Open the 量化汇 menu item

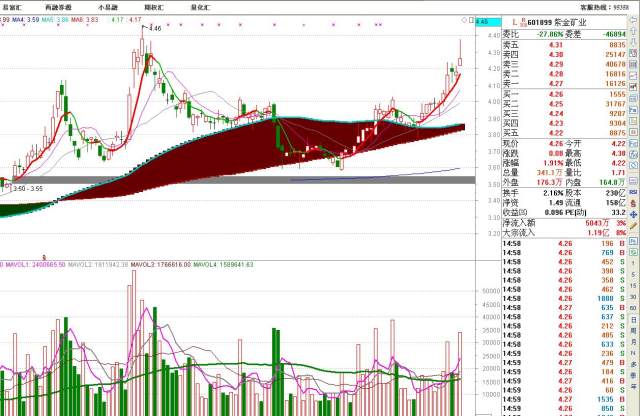[200, 7]
